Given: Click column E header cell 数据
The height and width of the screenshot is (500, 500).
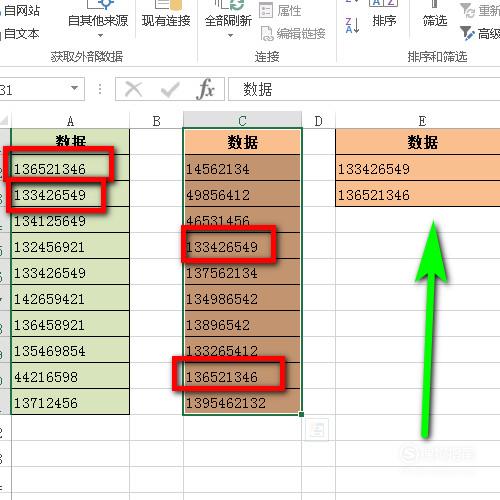Looking at the screenshot, I should pos(418,142).
